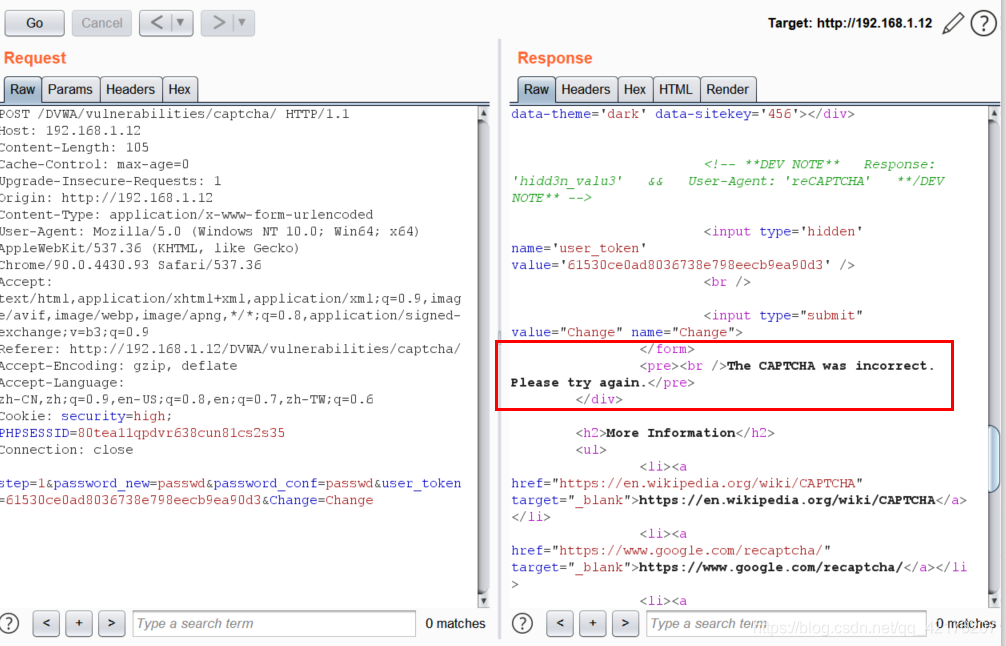
Task: Click the disabled Cancel button
Action: 101,23
